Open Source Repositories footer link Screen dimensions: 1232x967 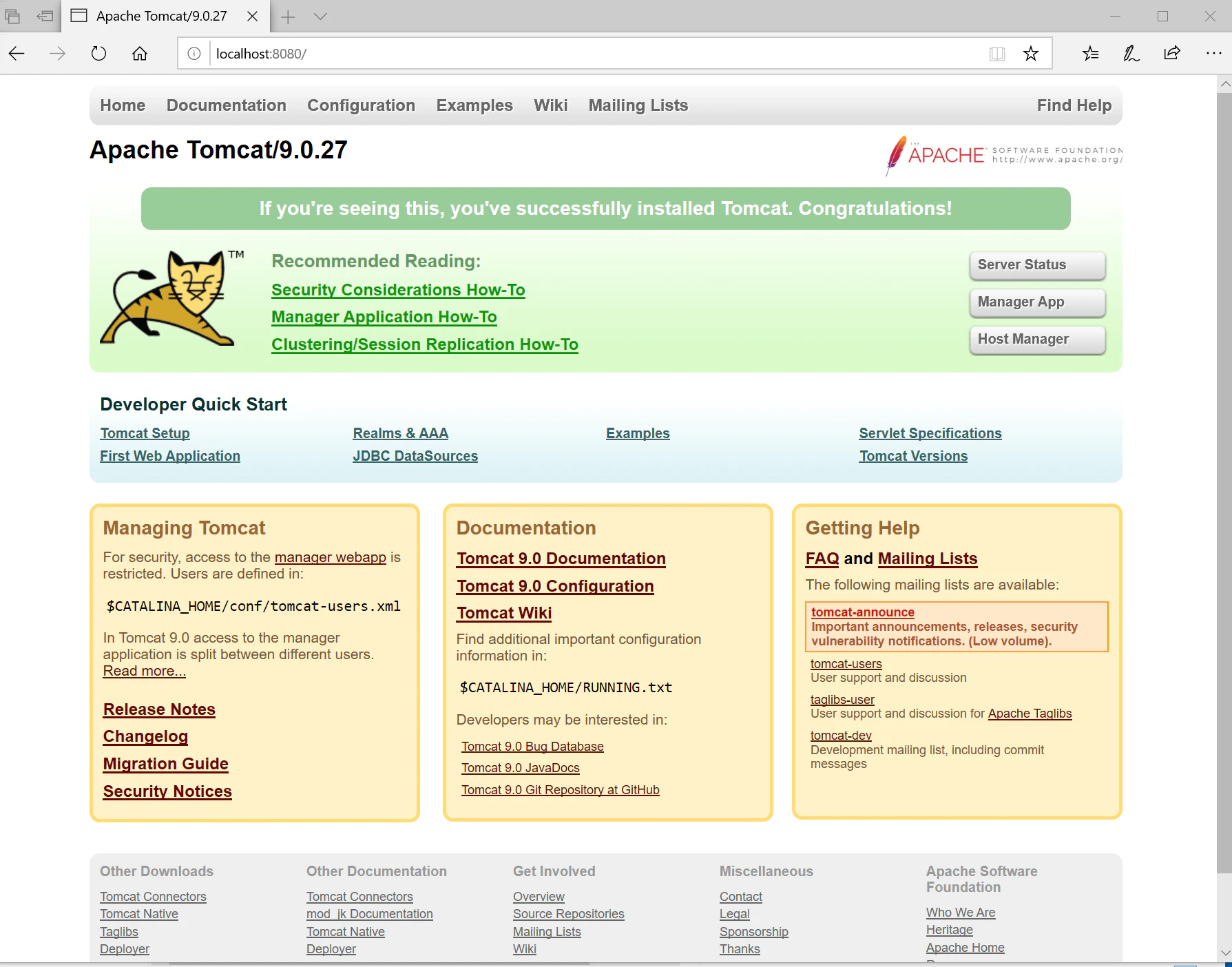point(568,914)
